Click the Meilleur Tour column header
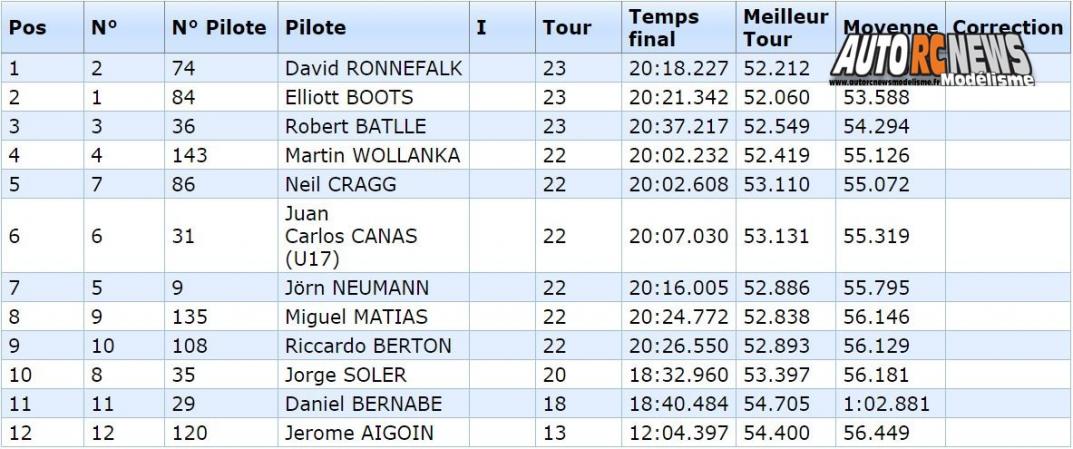The image size is (1073, 449). 786,28
